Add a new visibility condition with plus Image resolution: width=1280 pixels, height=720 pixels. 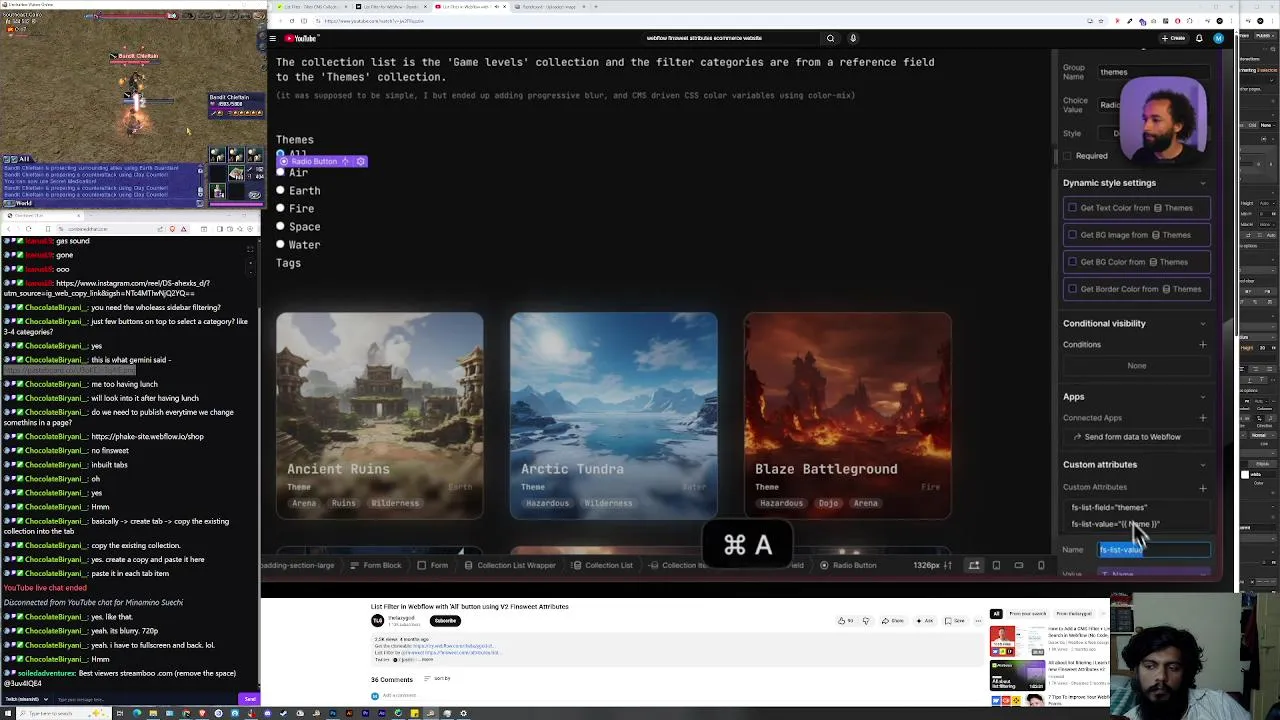point(1203,345)
